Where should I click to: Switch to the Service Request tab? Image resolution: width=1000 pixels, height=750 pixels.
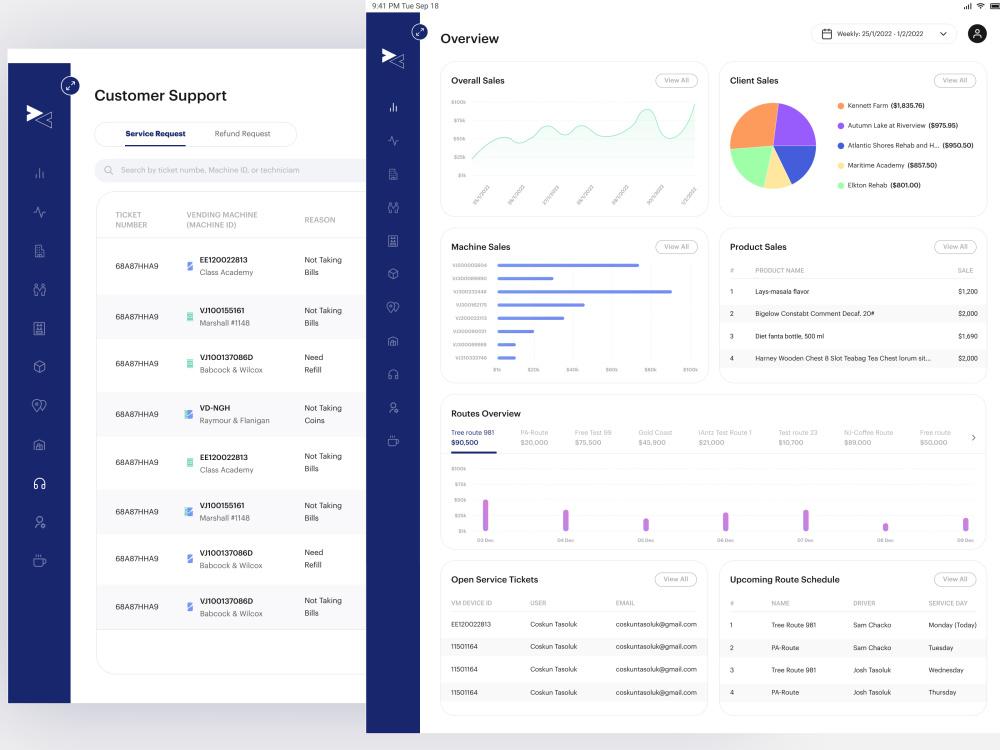(155, 134)
